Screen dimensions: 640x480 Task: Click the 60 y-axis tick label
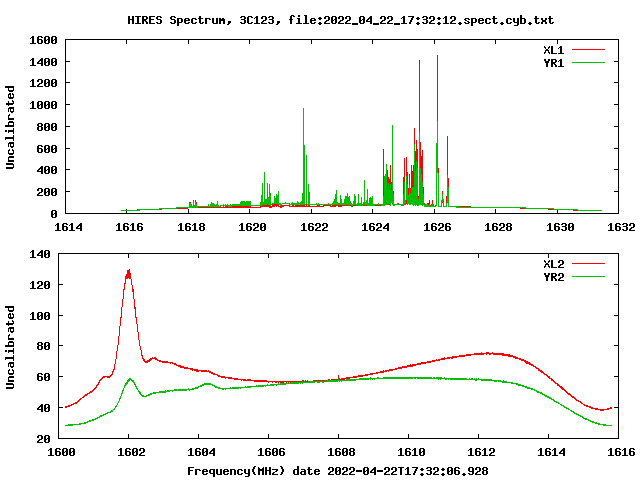pos(44,377)
